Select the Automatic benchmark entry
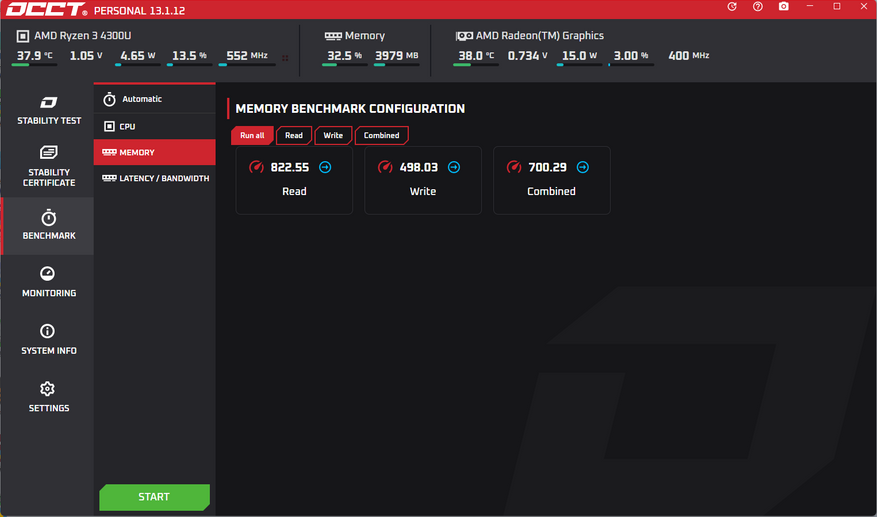The width and height of the screenshot is (877, 517). click(x=154, y=99)
